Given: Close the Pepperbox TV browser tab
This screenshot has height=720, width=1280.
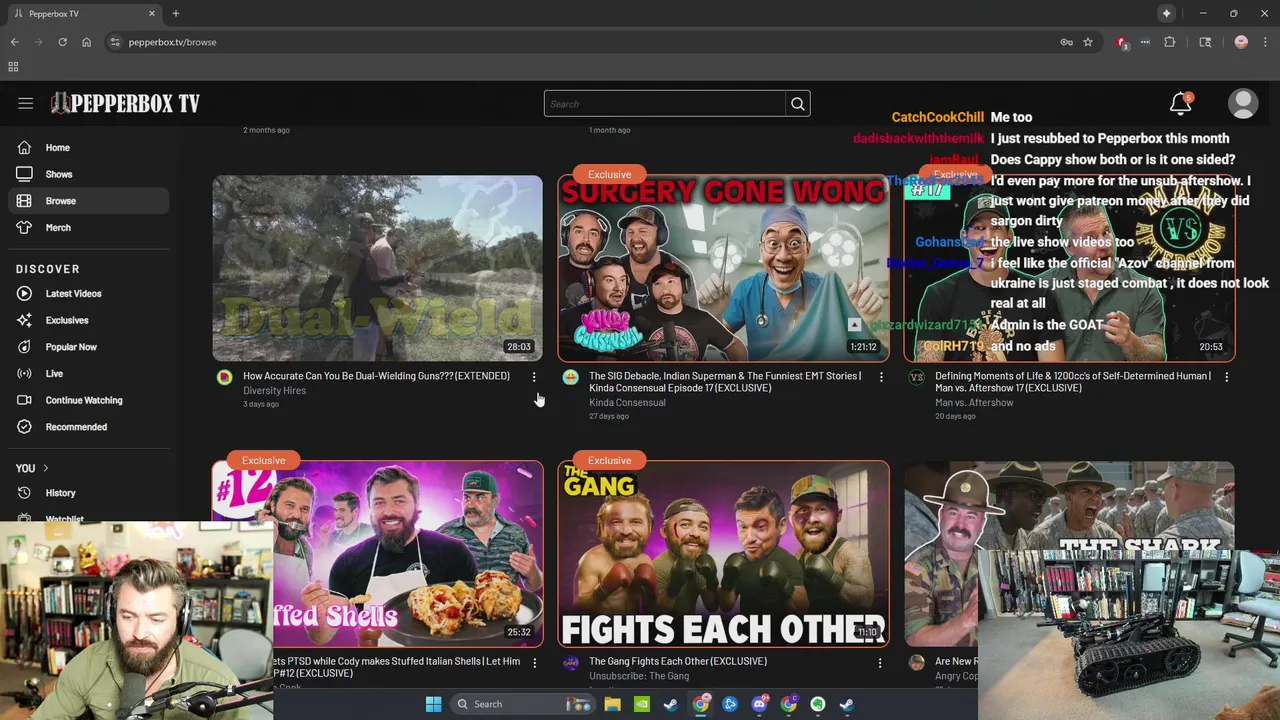Looking at the screenshot, I should coord(152,14).
